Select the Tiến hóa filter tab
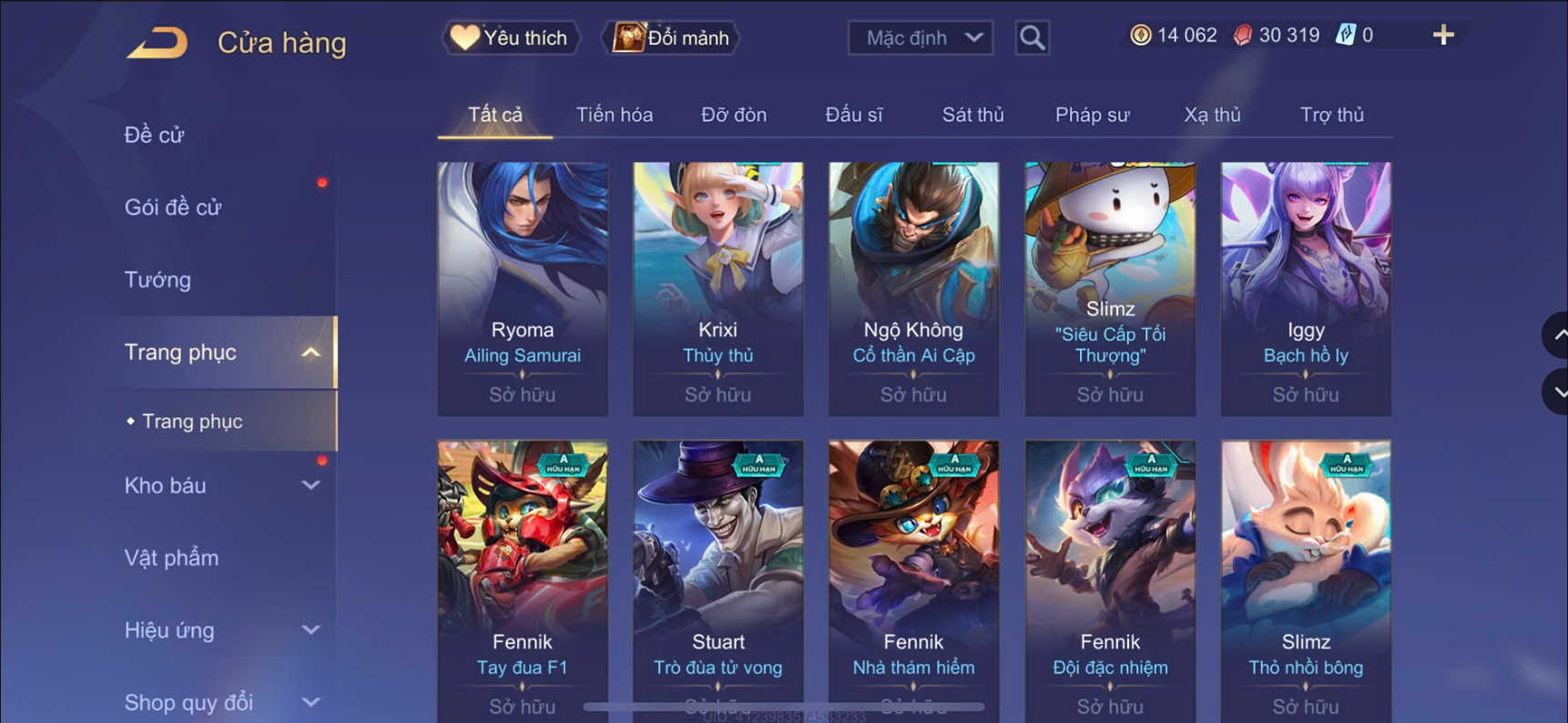The width and height of the screenshot is (1568, 723). click(x=614, y=115)
